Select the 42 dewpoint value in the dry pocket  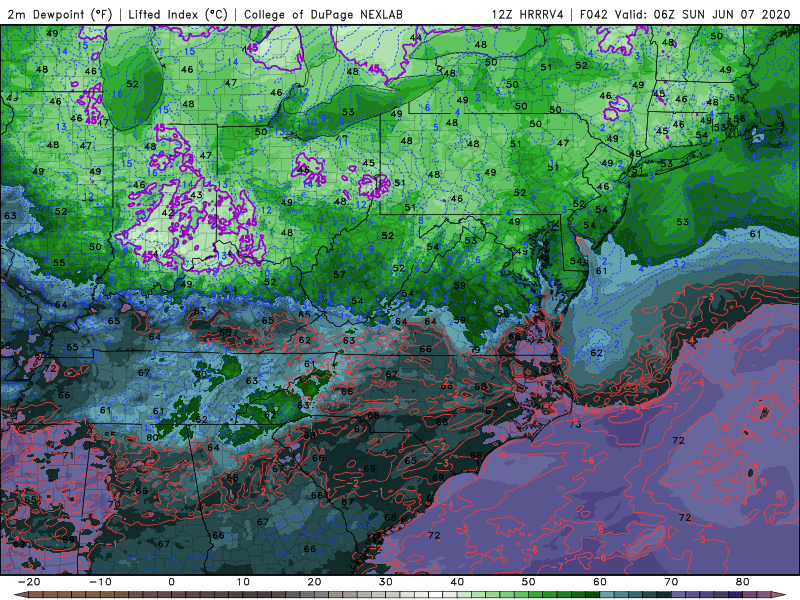[168, 212]
